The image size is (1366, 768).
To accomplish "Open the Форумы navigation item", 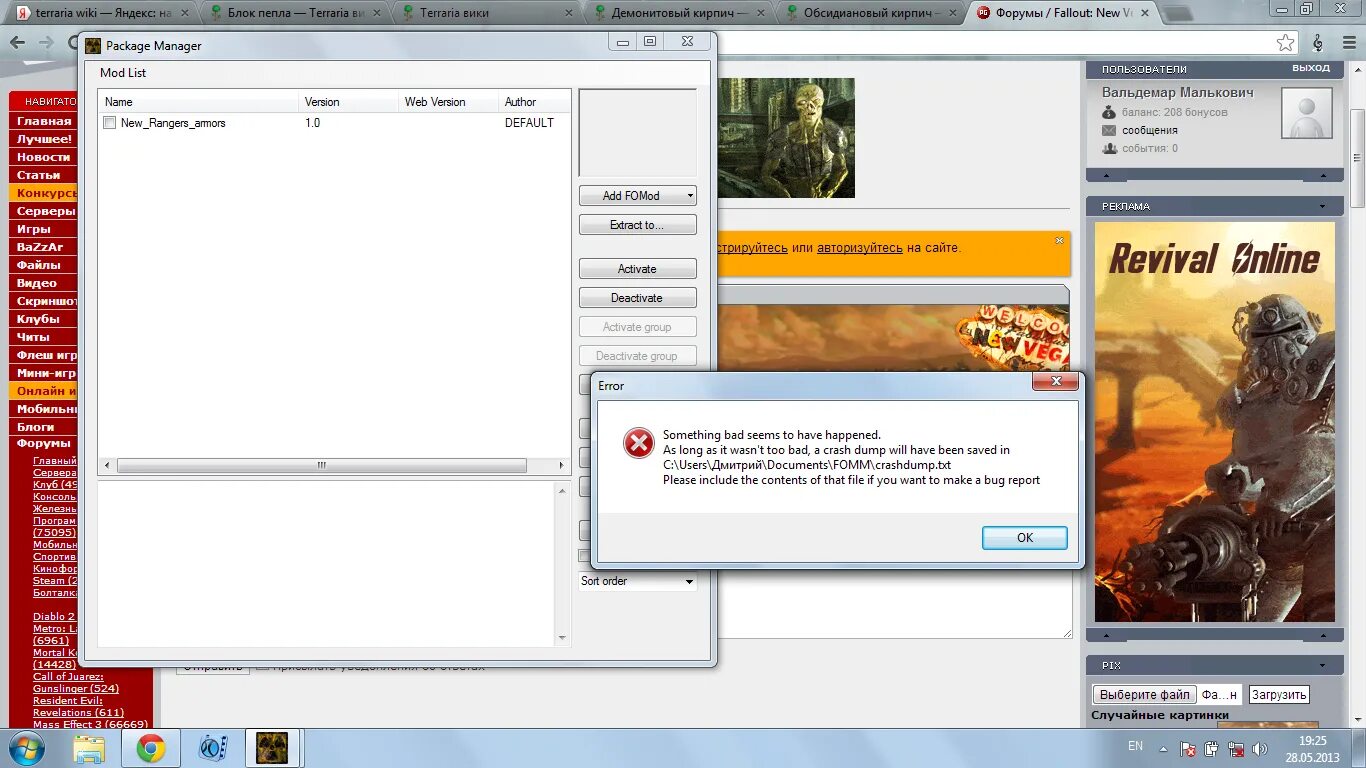I will point(44,443).
